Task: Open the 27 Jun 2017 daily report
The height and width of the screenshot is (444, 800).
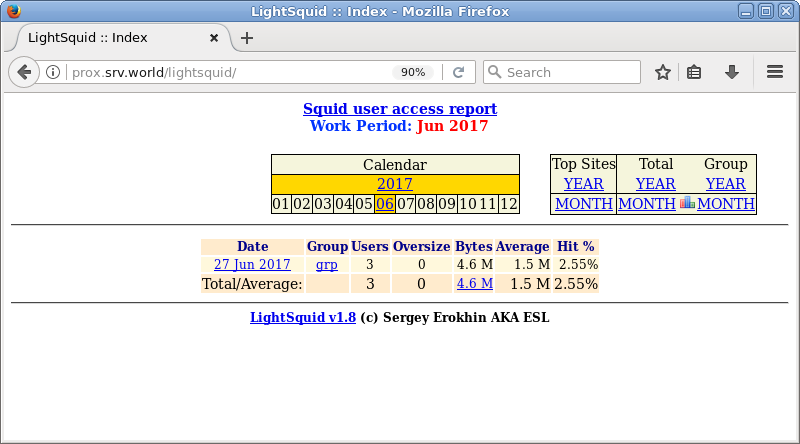Action: point(252,264)
